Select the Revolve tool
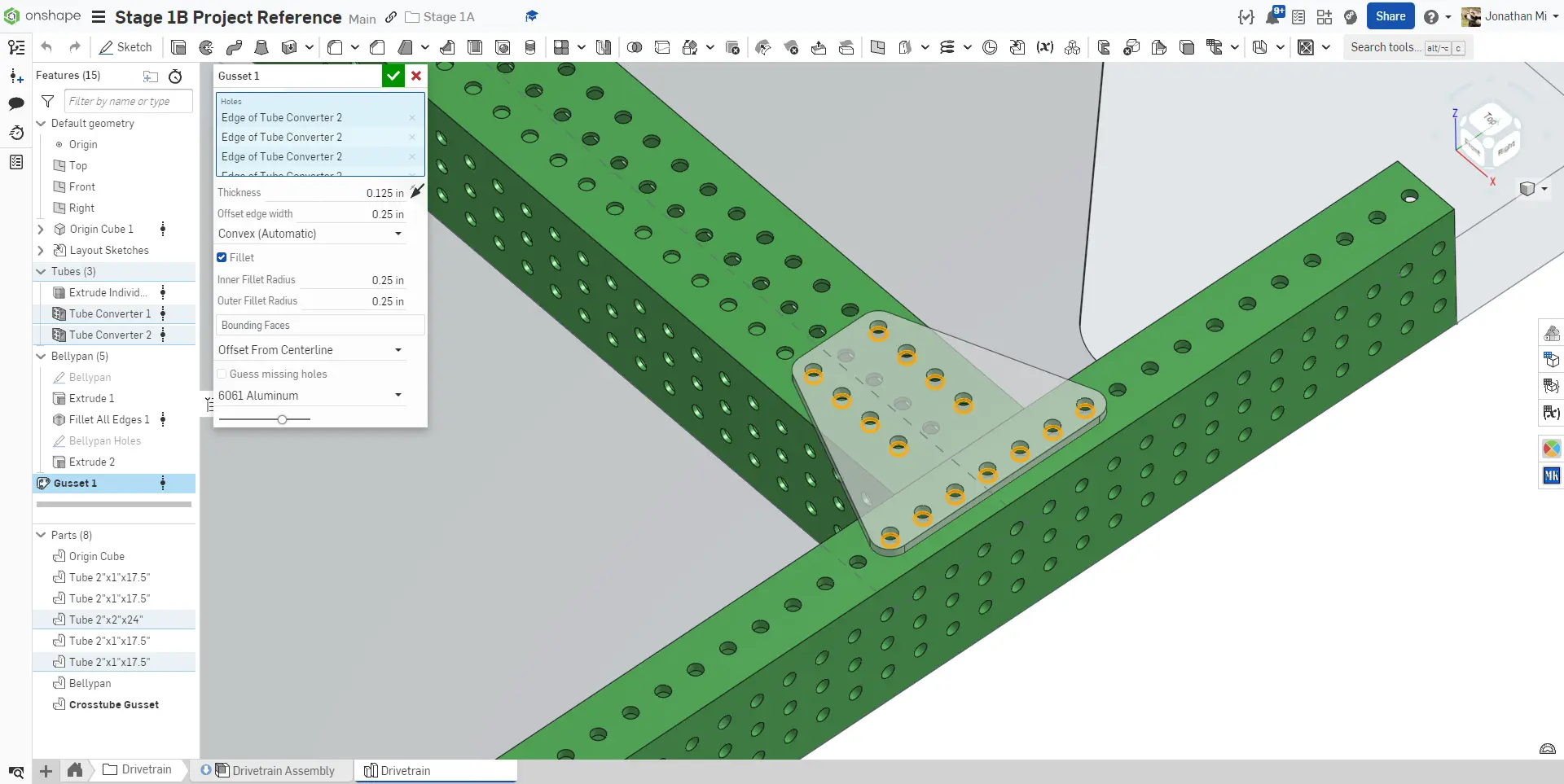Screen dimensions: 1564x784 click(x=206, y=47)
